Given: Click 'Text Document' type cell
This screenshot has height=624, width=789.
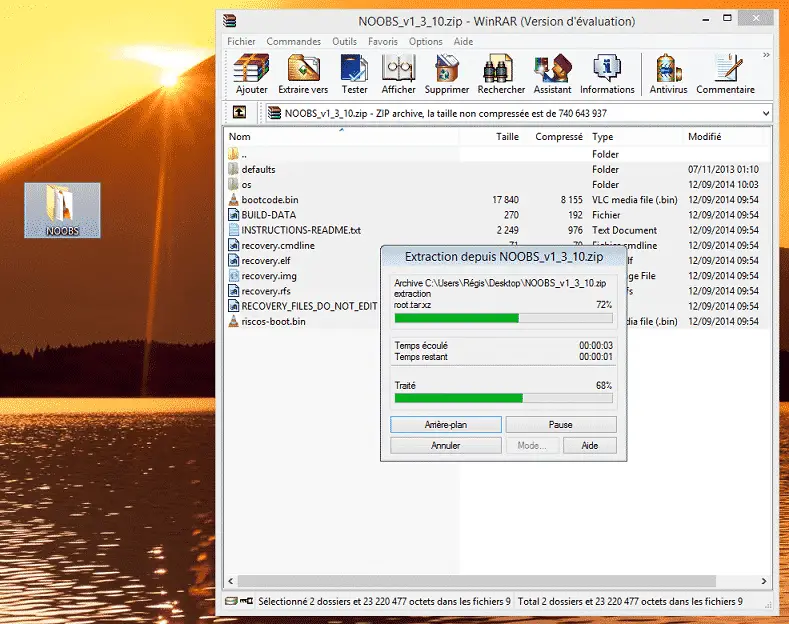Looking at the screenshot, I should coord(624,230).
